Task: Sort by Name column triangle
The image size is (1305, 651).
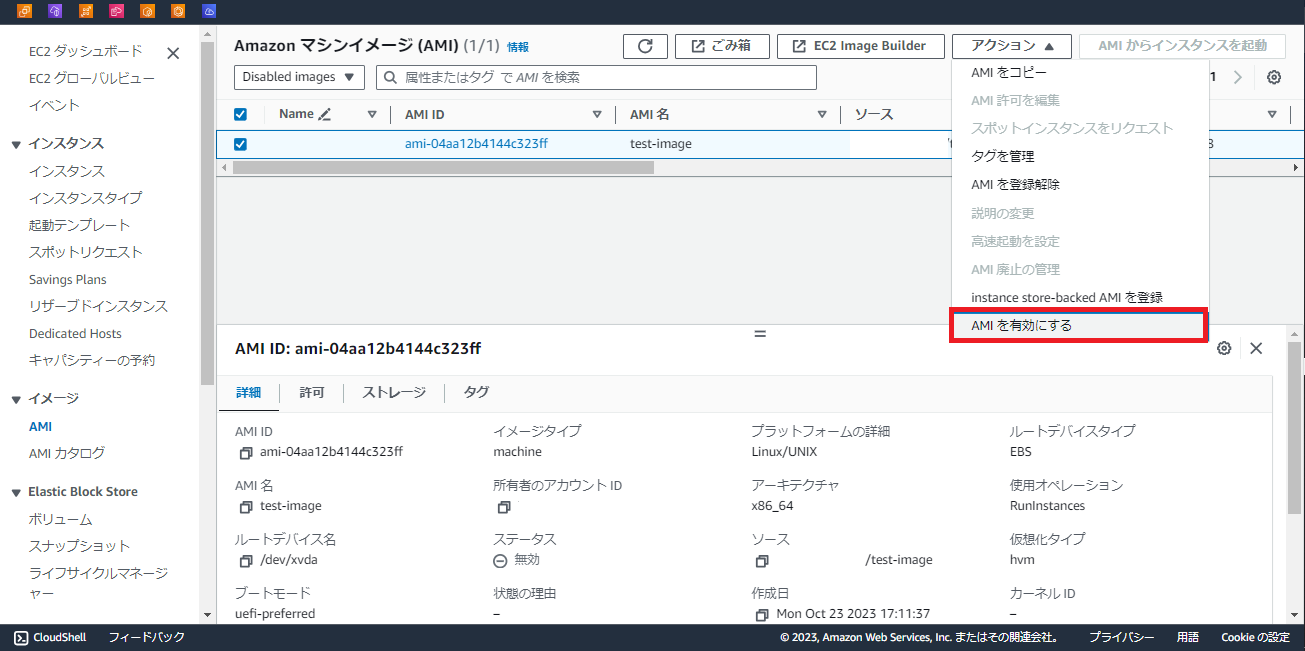Action: click(x=372, y=114)
